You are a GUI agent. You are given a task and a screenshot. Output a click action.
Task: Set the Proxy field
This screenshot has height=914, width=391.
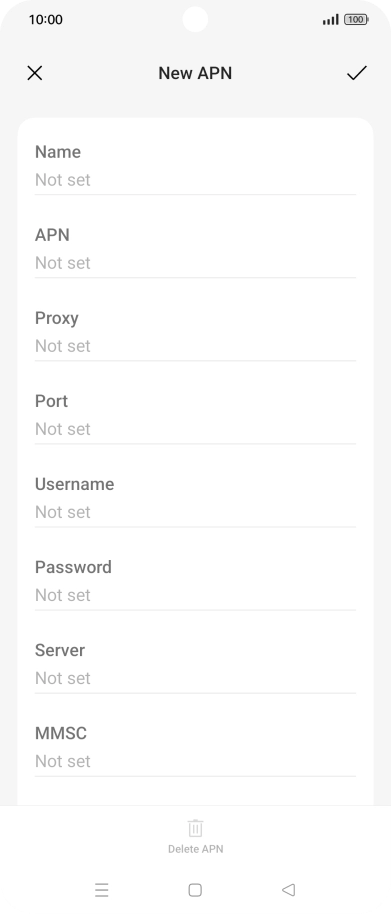coord(195,332)
